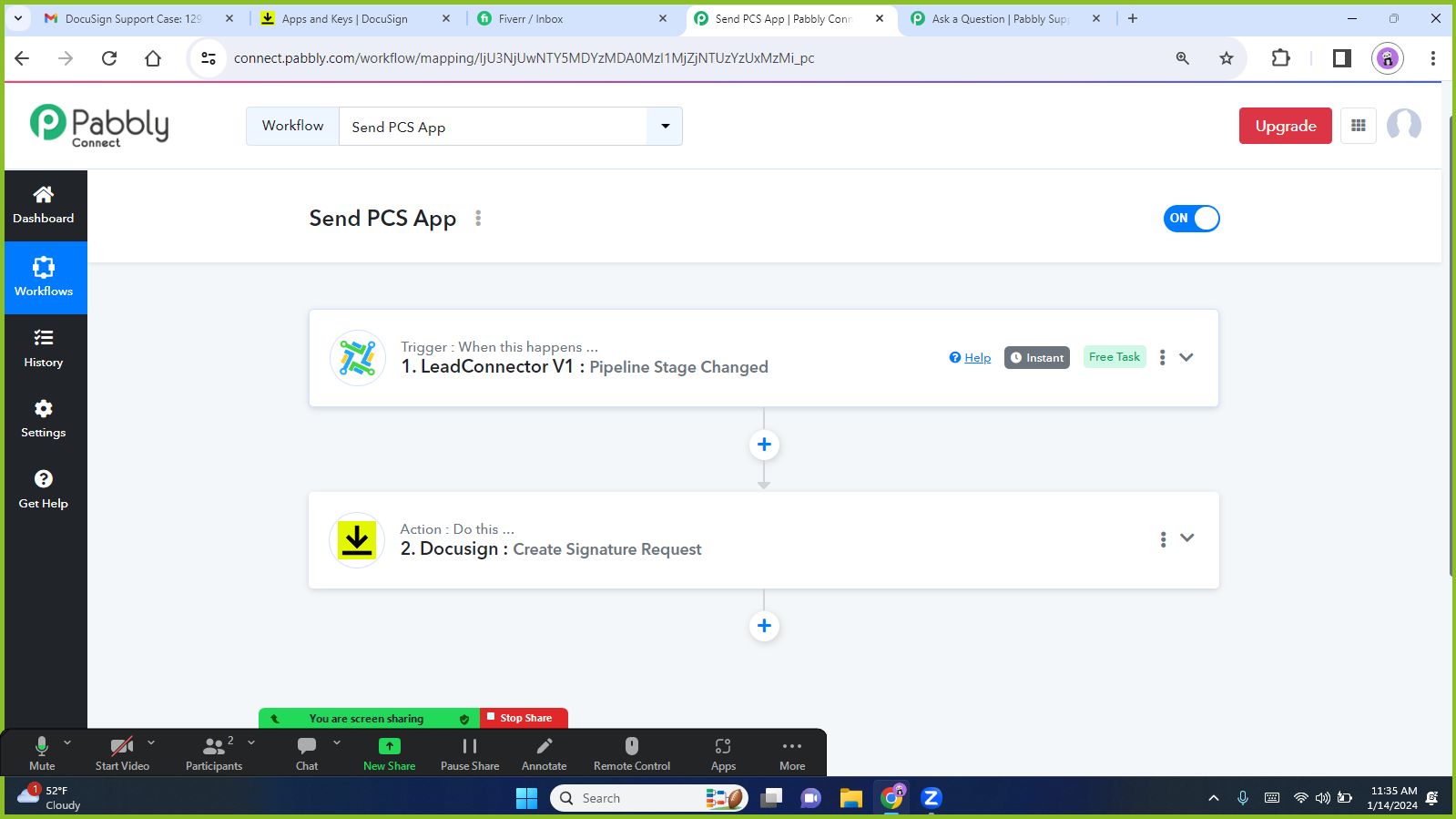Open the Workflows sidebar item
This screenshot has height=819, width=1456.
click(44, 277)
